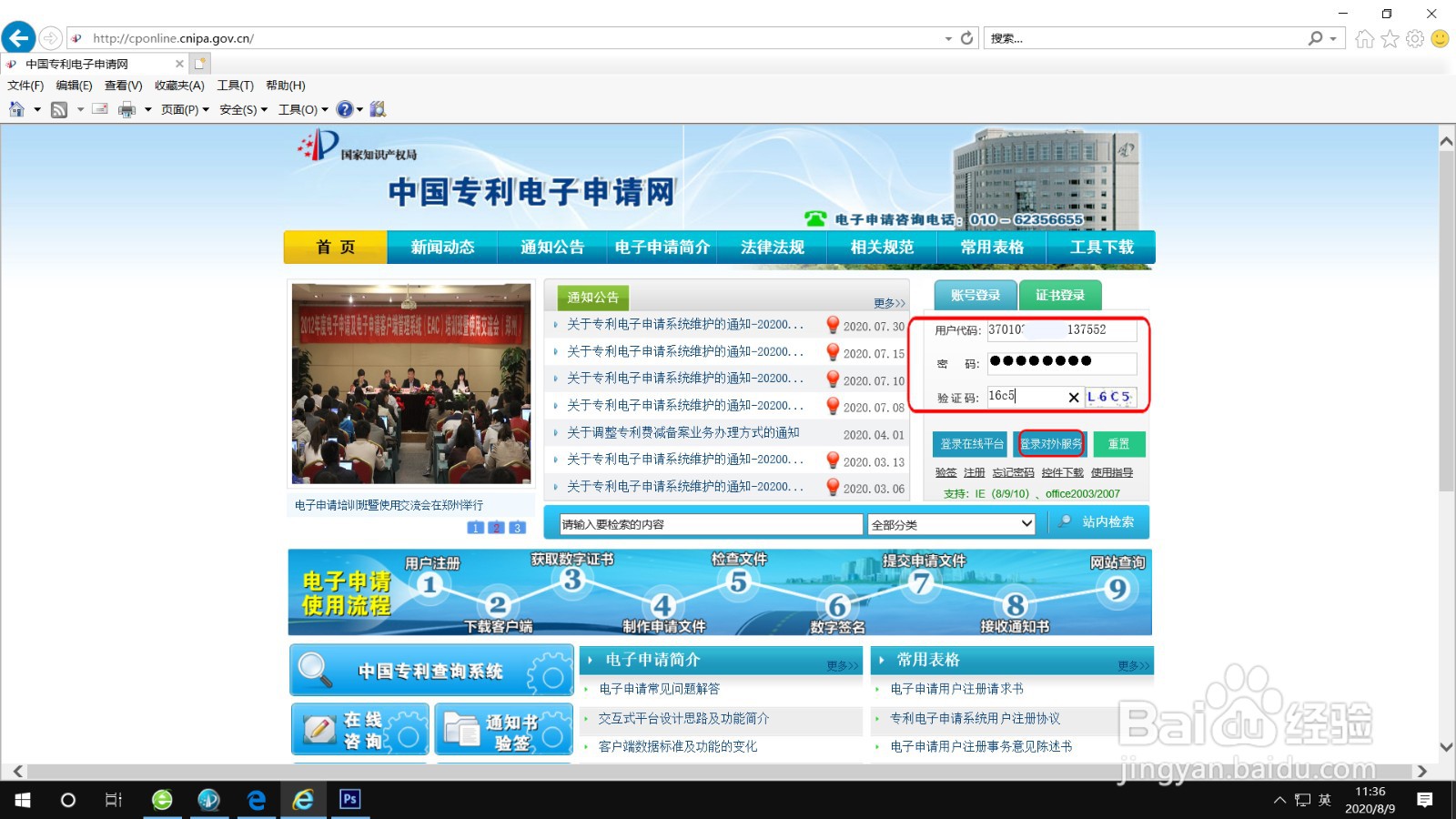This screenshot has width=1456, height=819.
Task: Click the printer icon in the command bar
Action: [126, 109]
